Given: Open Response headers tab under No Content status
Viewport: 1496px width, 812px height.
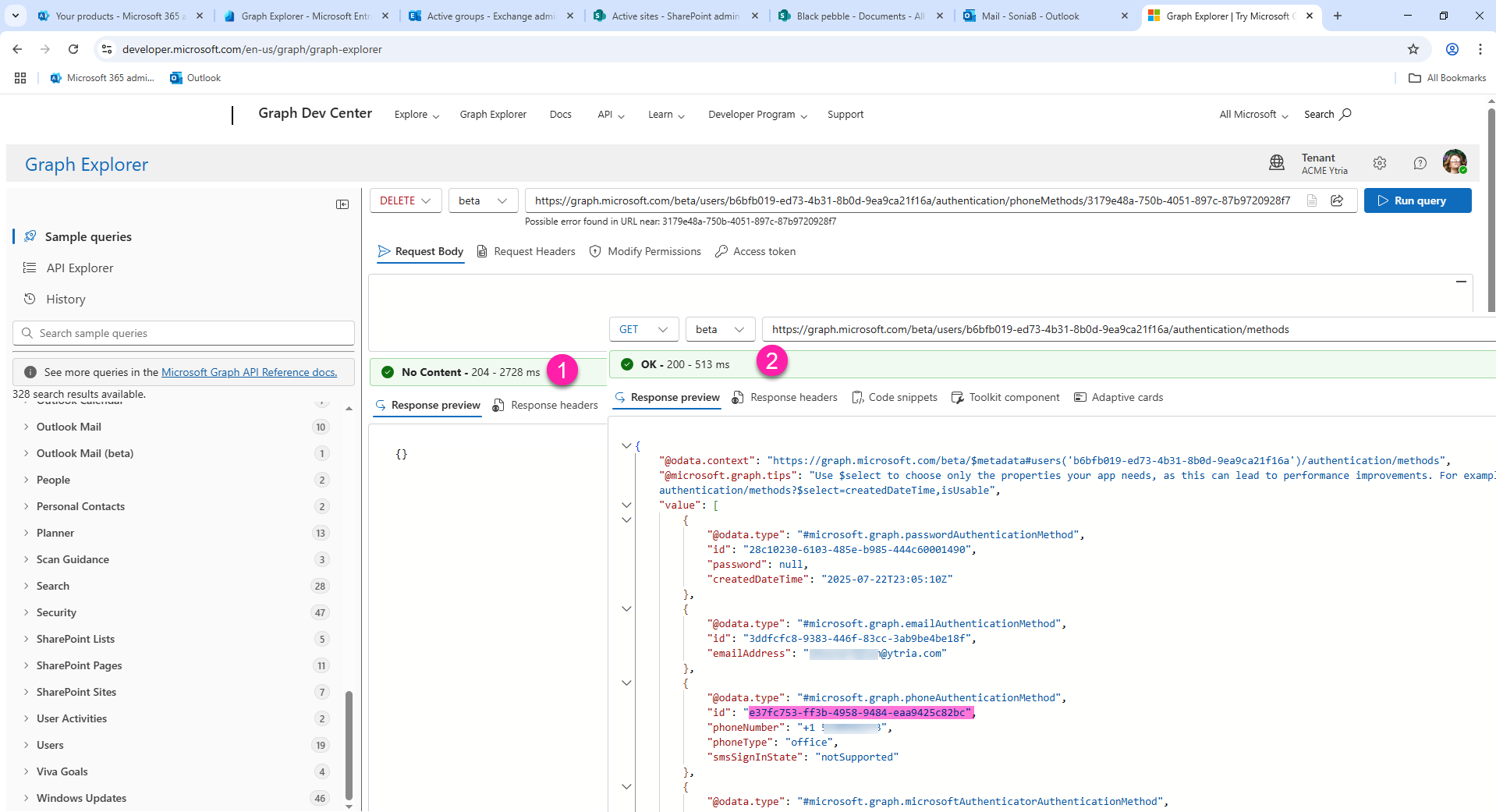Looking at the screenshot, I should (x=545, y=405).
